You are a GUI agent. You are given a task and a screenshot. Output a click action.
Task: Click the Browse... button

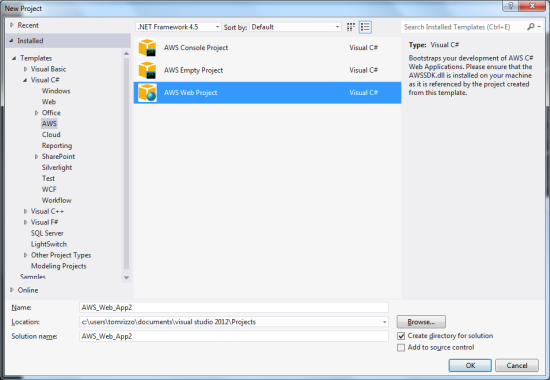[421, 322]
